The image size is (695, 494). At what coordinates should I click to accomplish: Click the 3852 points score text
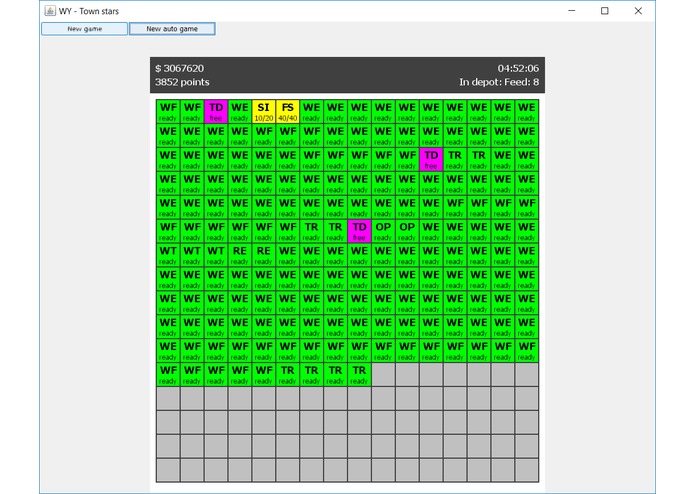(182, 82)
